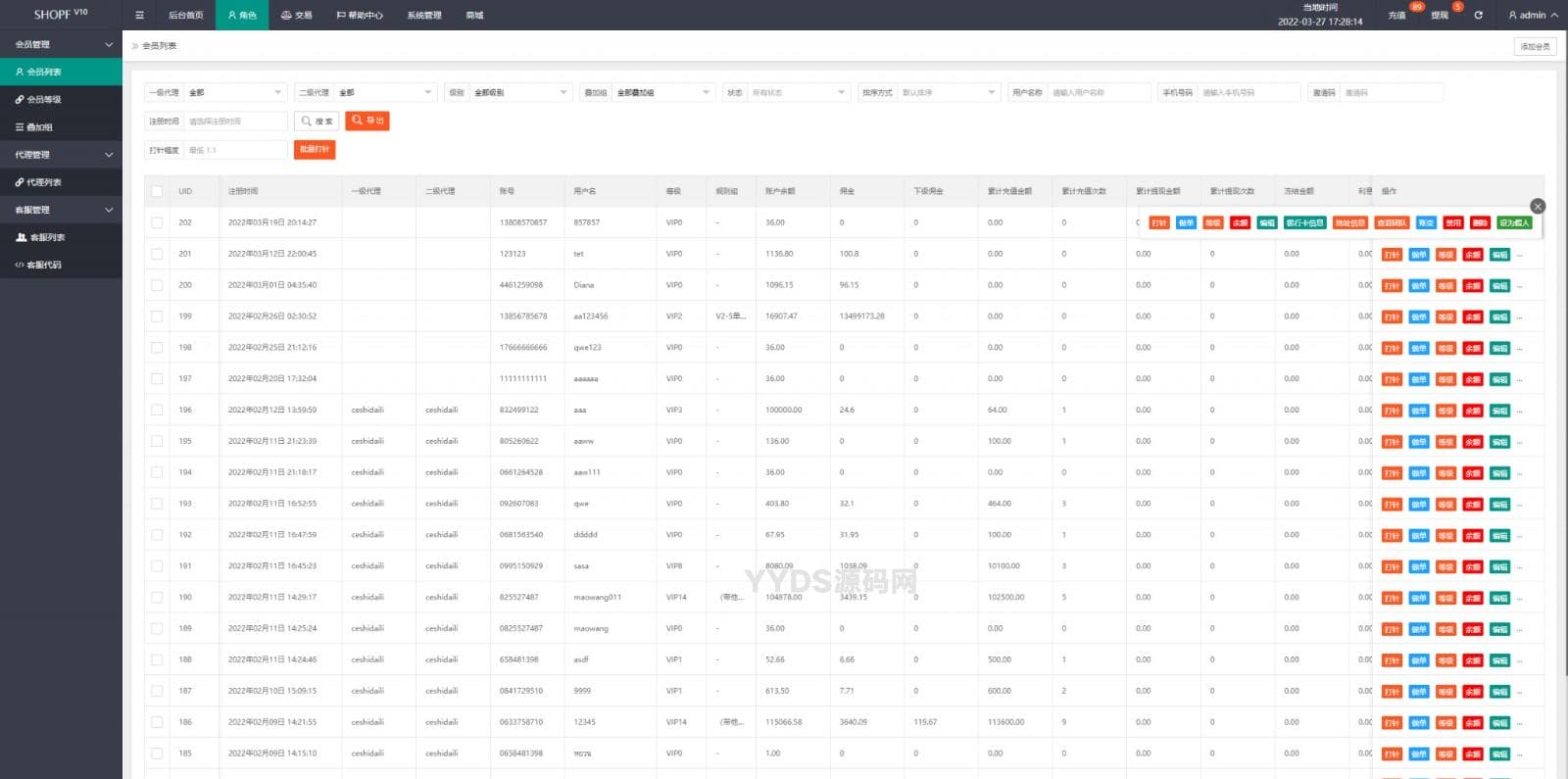1568x779 pixels.
Task: Open 客服代码 in the sidebar
Action: (x=61, y=265)
